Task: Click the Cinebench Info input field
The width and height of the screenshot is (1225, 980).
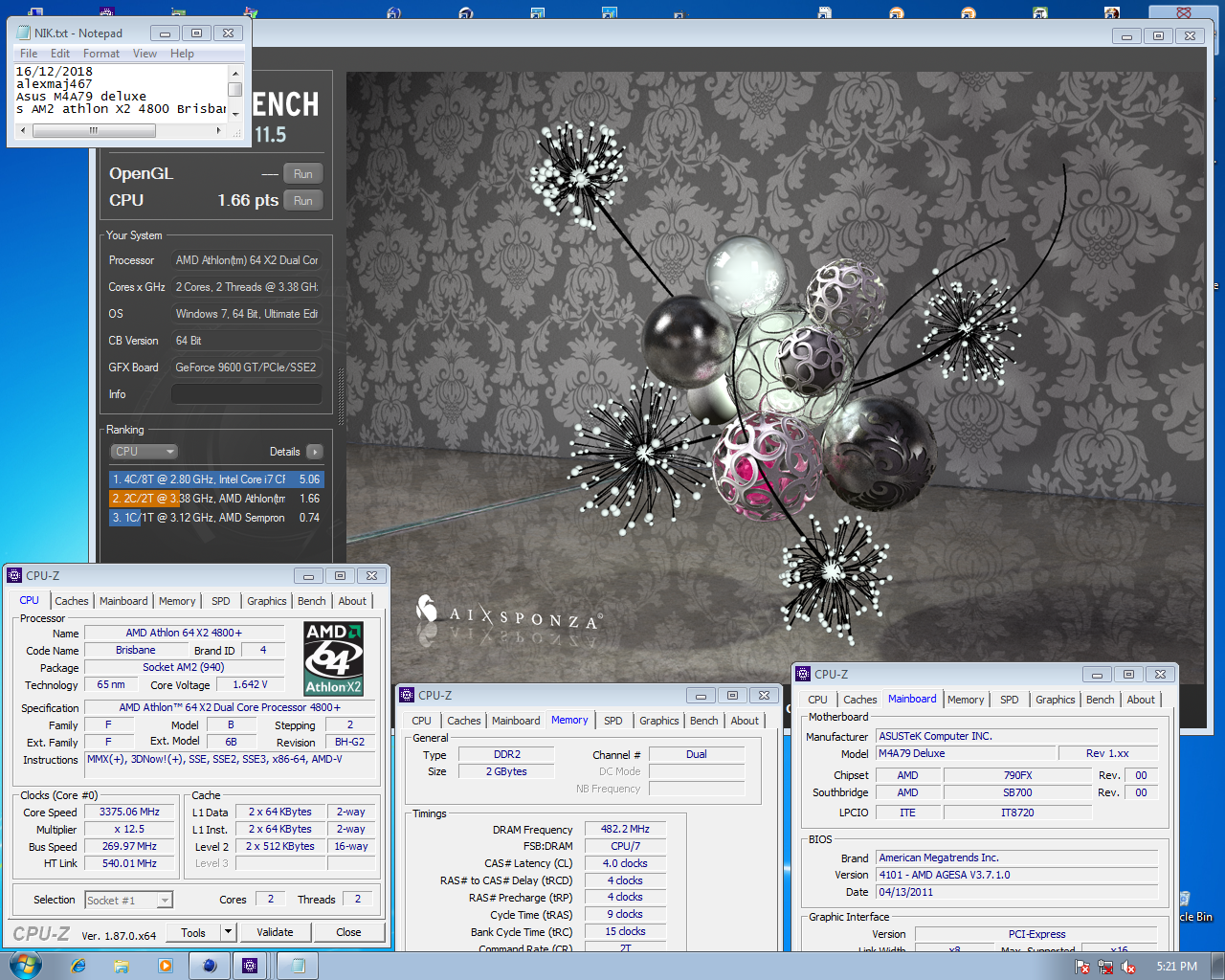Action: [247, 394]
